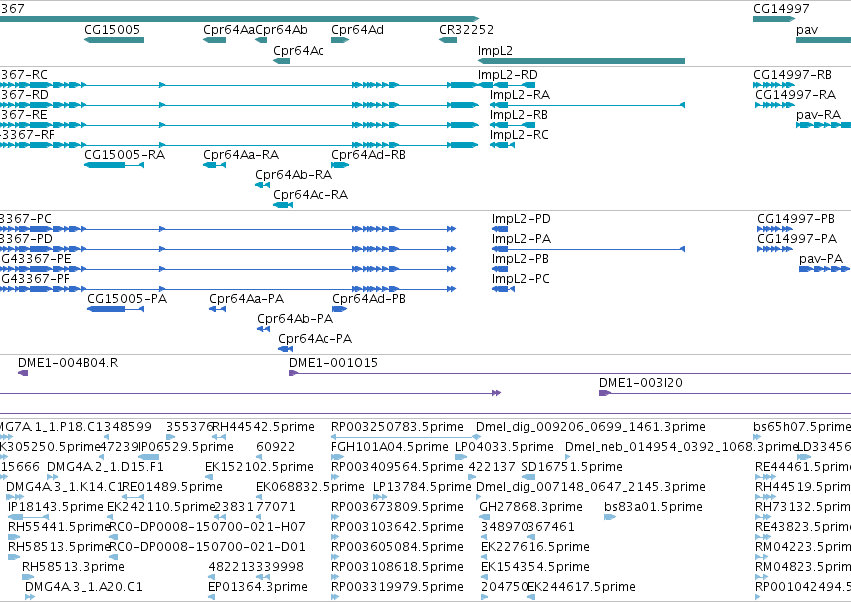Image resolution: width=851 pixels, height=602 pixels.
Task: Select IP18143.5prime EST label
Action: 56,507
